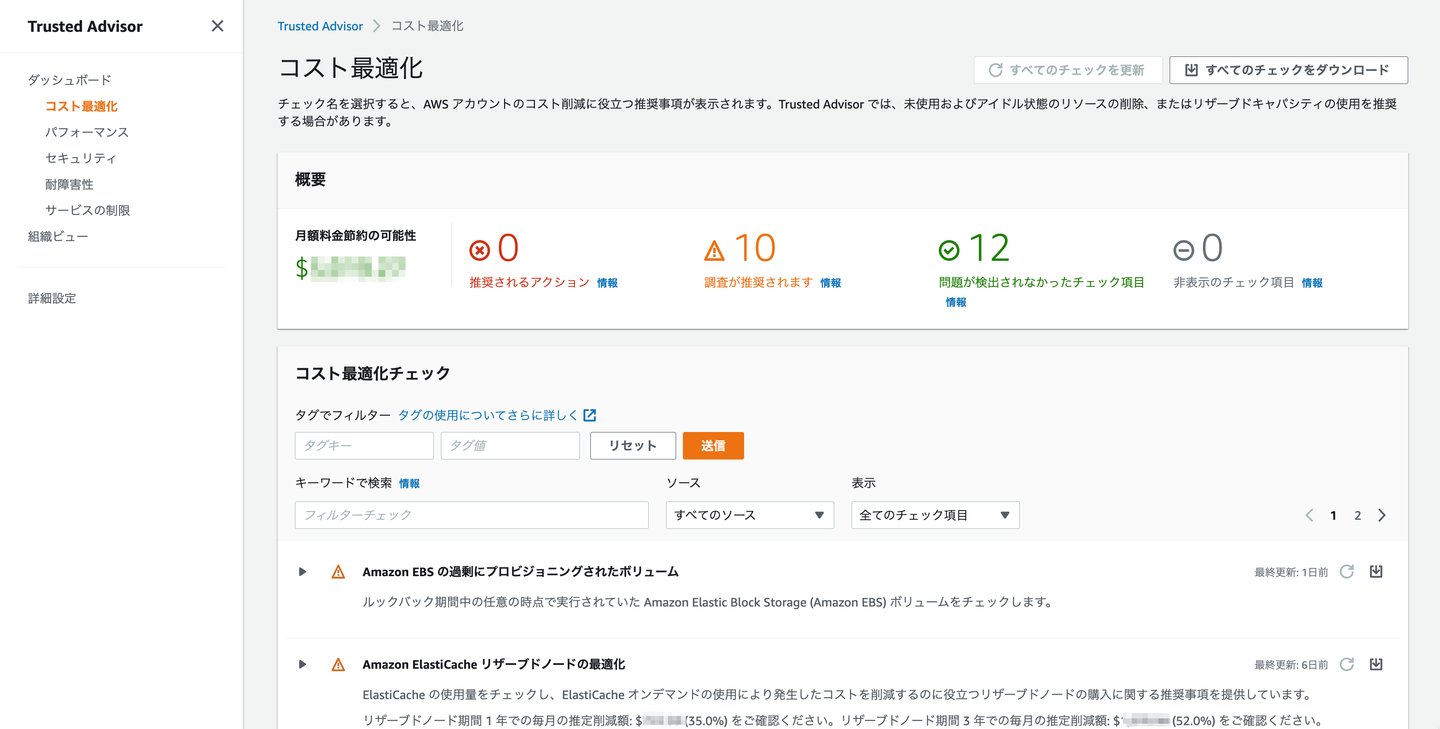The height and width of the screenshot is (729, 1440).
Task: Refresh the Amazon ElastiCache reserved node check
Action: point(1347,665)
